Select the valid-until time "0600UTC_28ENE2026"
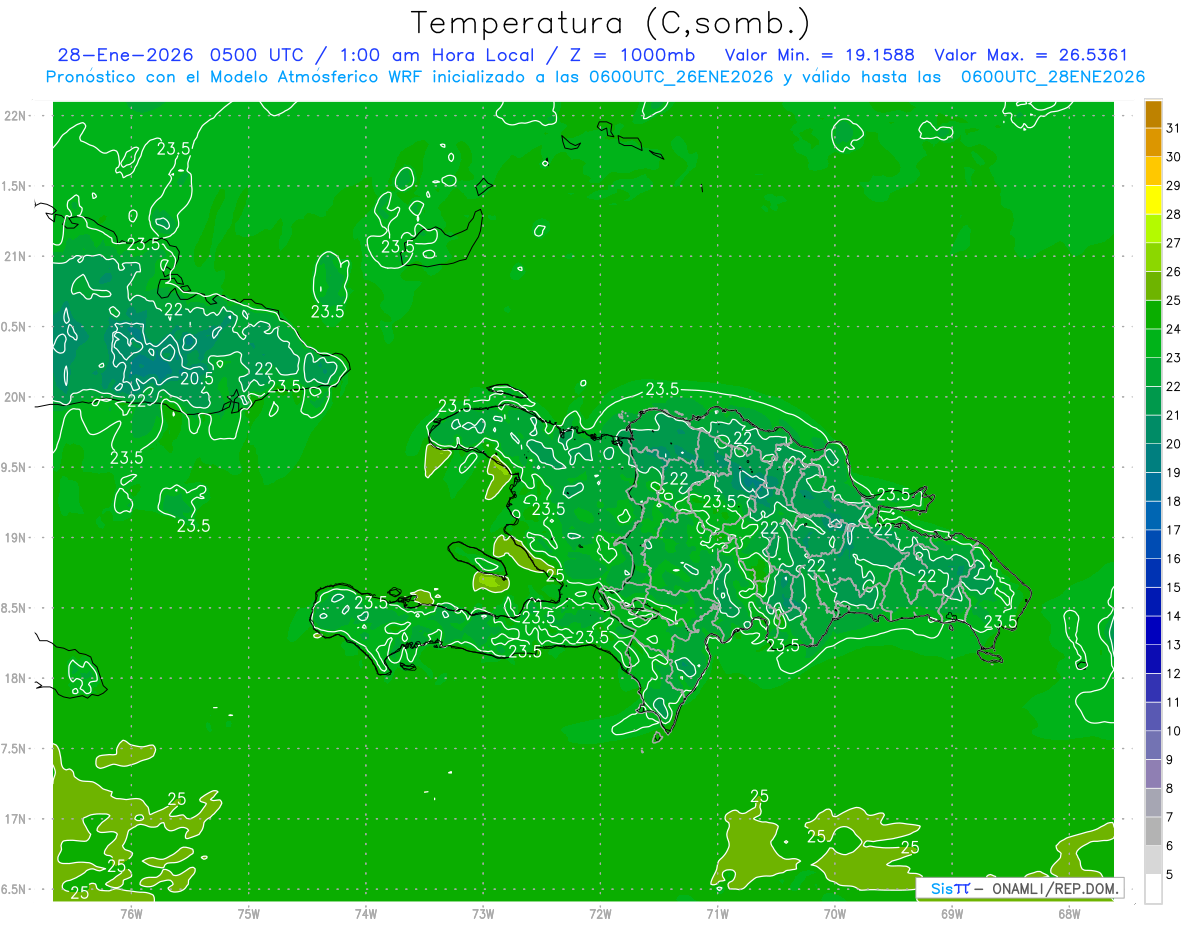Image resolution: width=1200 pixels, height=927 pixels. (x=1053, y=76)
